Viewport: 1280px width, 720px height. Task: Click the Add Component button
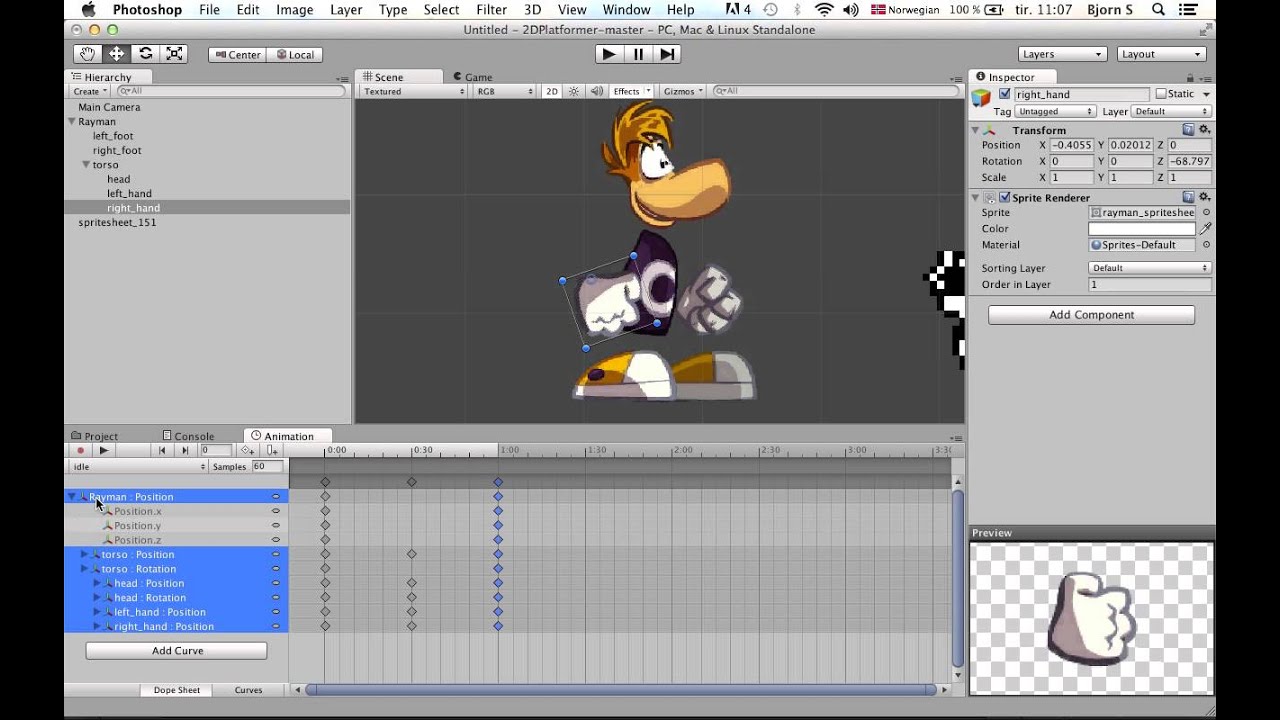point(1091,314)
